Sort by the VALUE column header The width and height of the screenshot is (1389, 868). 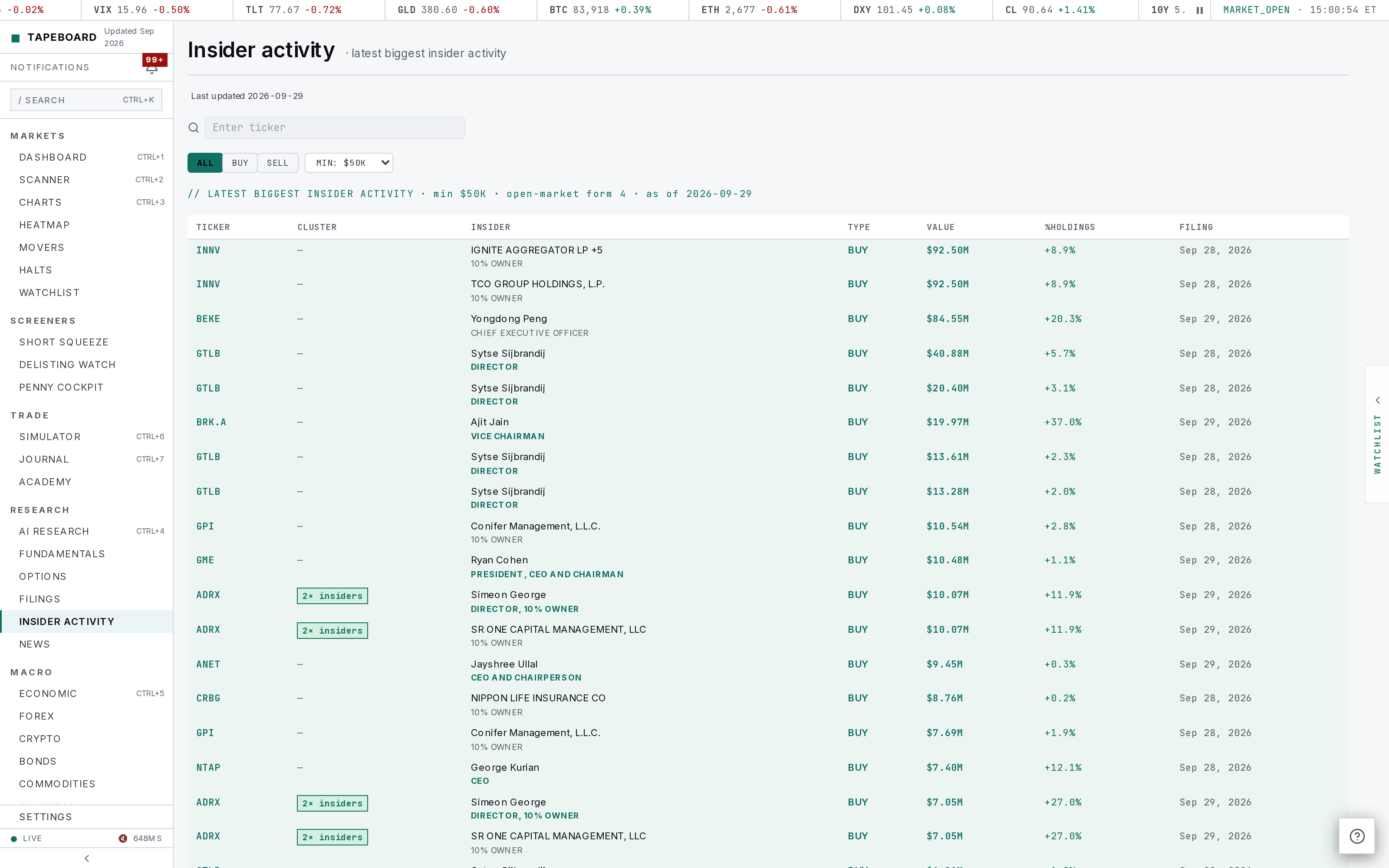941,227
